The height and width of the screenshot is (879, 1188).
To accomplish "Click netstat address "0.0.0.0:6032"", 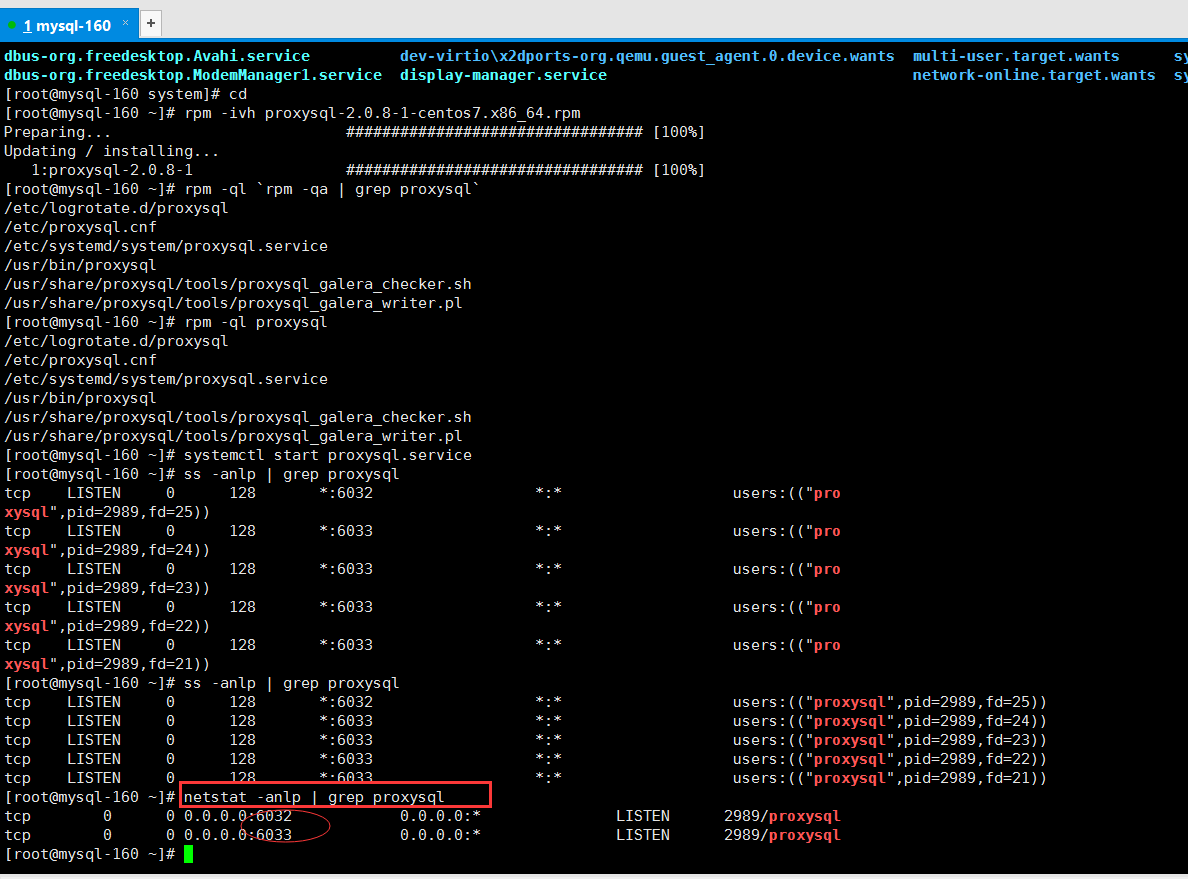I will click(x=237, y=816).
